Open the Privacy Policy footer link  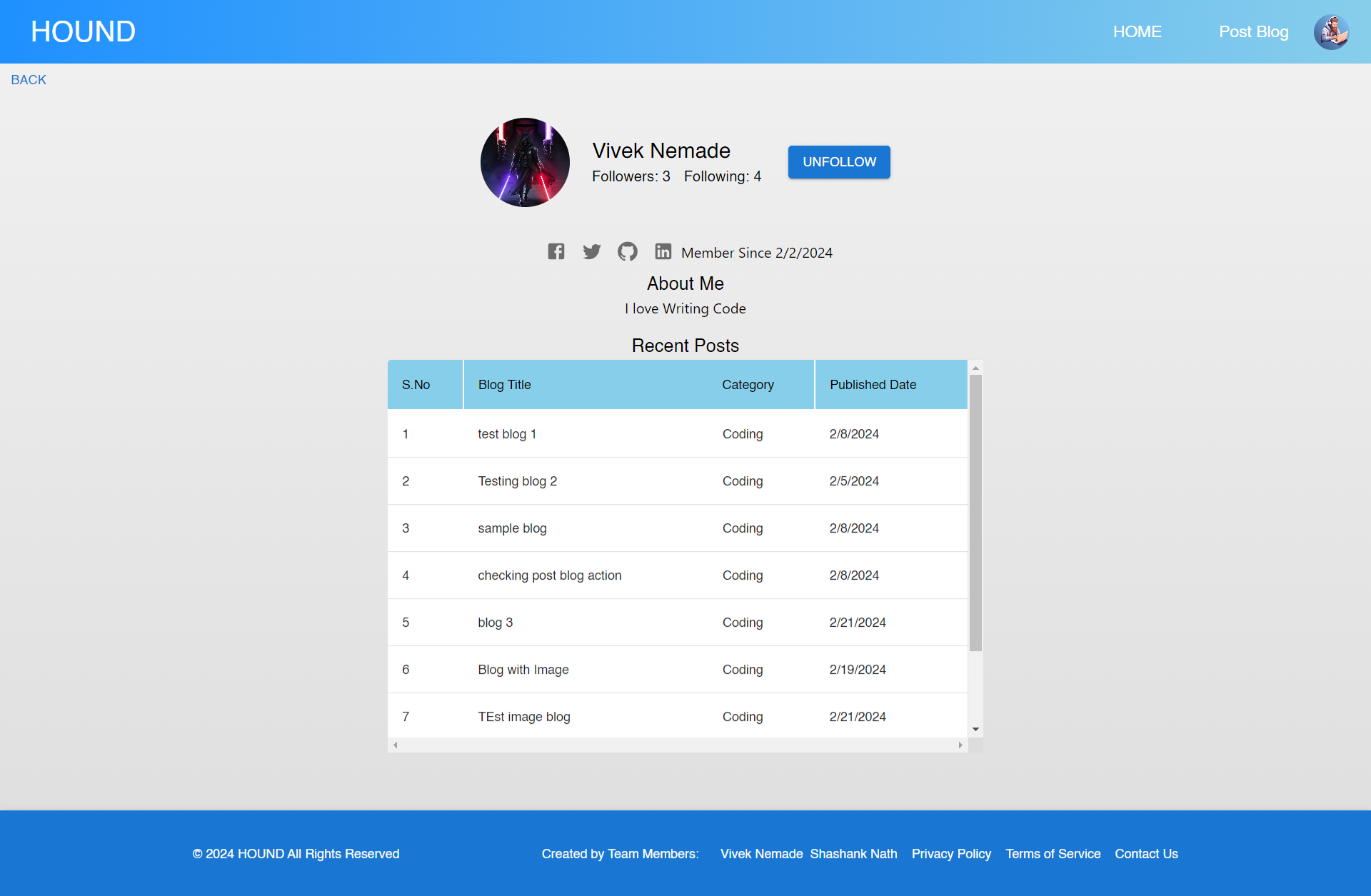pyautogui.click(x=951, y=854)
